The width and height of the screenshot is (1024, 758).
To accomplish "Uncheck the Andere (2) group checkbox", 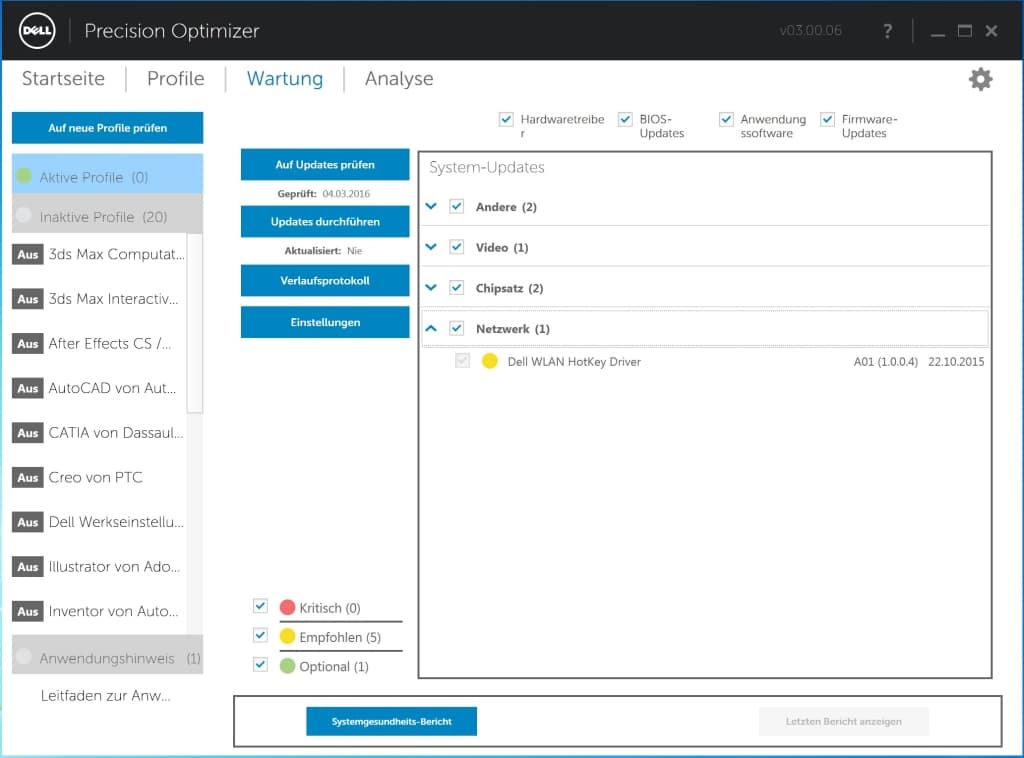I will (x=456, y=206).
